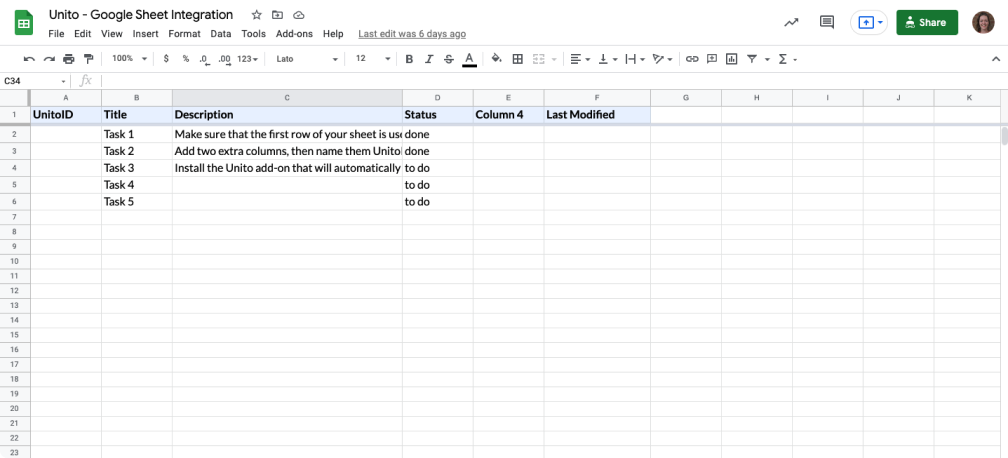This screenshot has width=1008, height=458.
Task: Insert a comment from toolbar
Action: coord(712,59)
